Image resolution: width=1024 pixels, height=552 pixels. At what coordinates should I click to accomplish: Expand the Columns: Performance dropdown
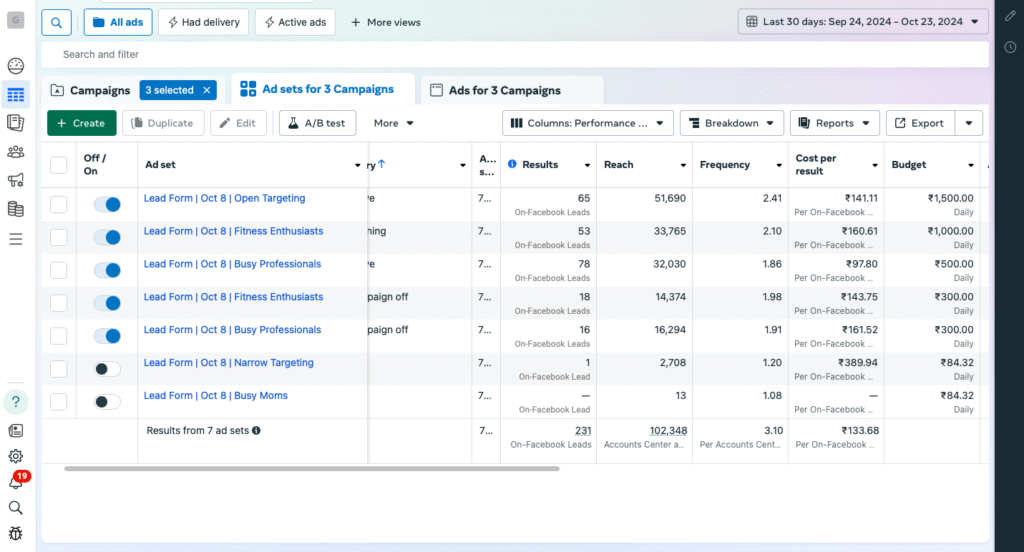[x=586, y=123]
